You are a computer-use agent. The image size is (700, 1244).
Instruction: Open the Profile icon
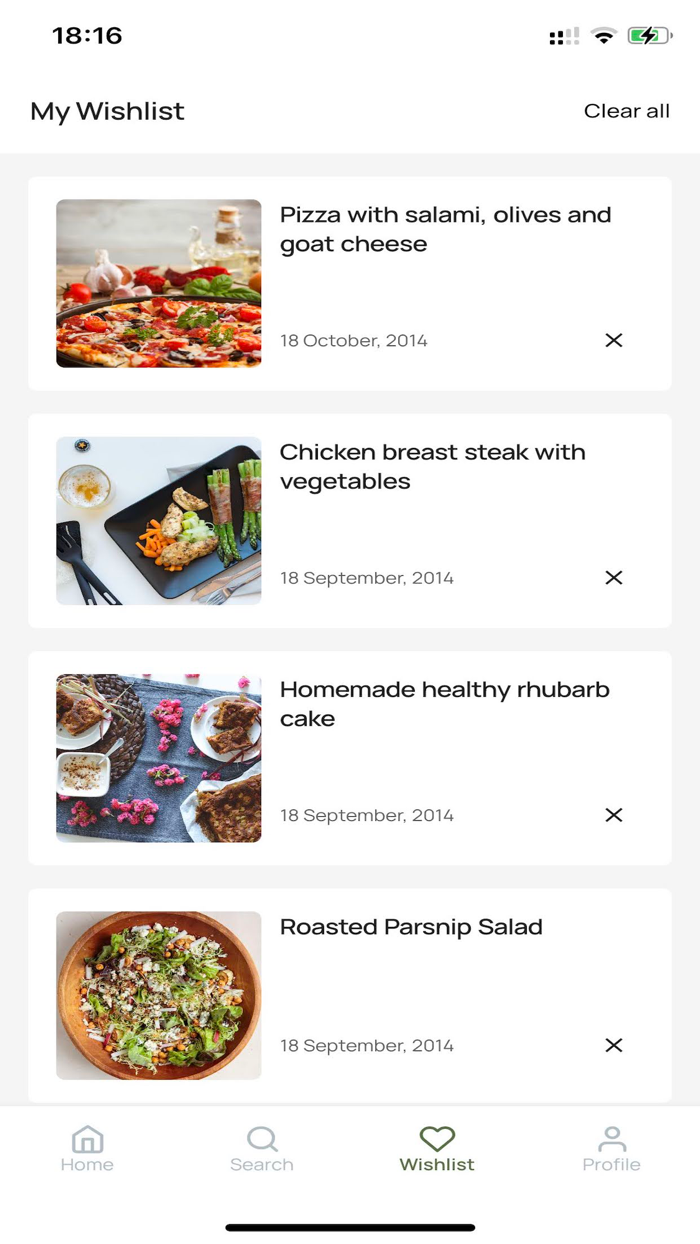pos(612,1138)
